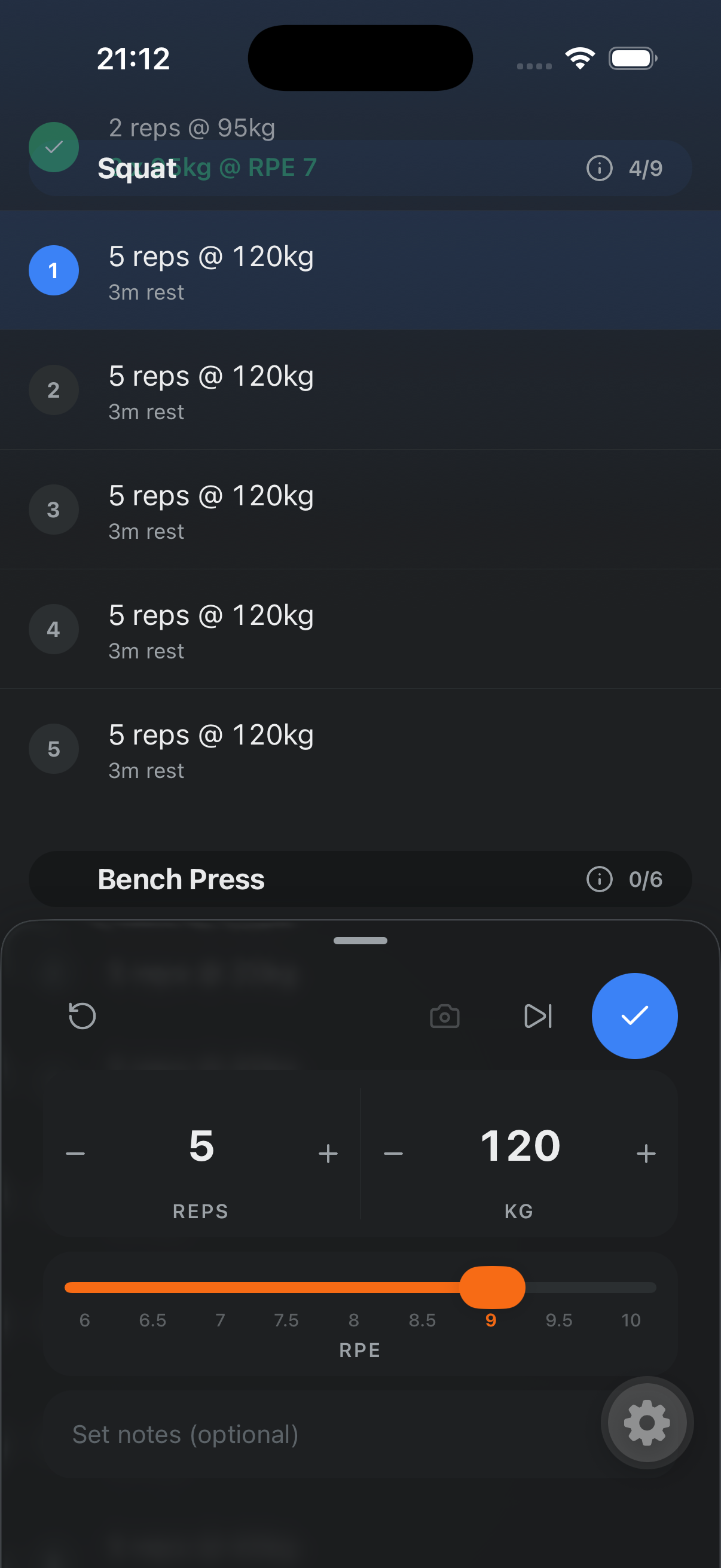This screenshot has width=721, height=1568.
Task: Open the camera to attach a set photo
Action: point(445,1015)
